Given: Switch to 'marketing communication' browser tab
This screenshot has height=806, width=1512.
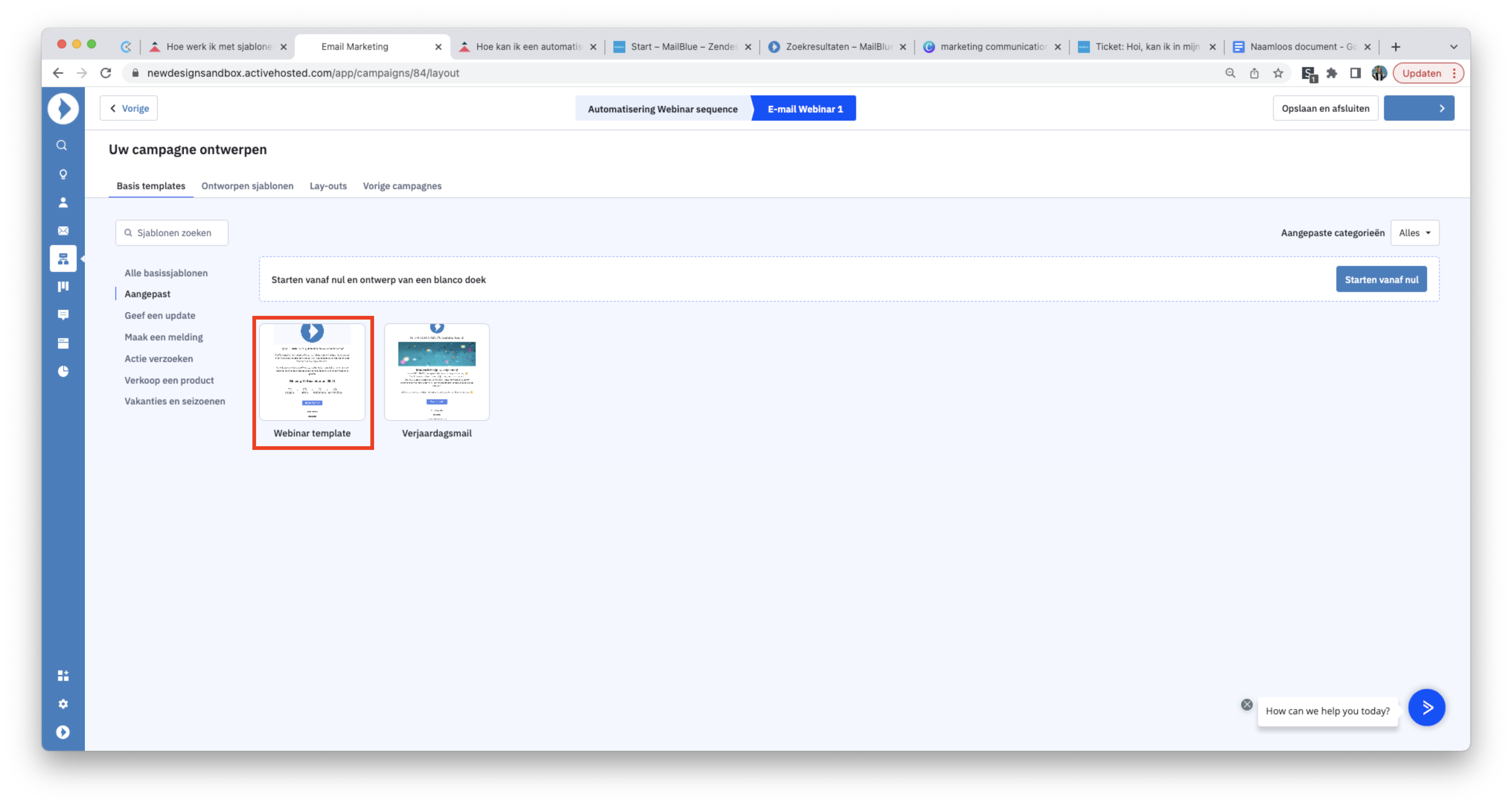Looking at the screenshot, I should click(x=992, y=47).
